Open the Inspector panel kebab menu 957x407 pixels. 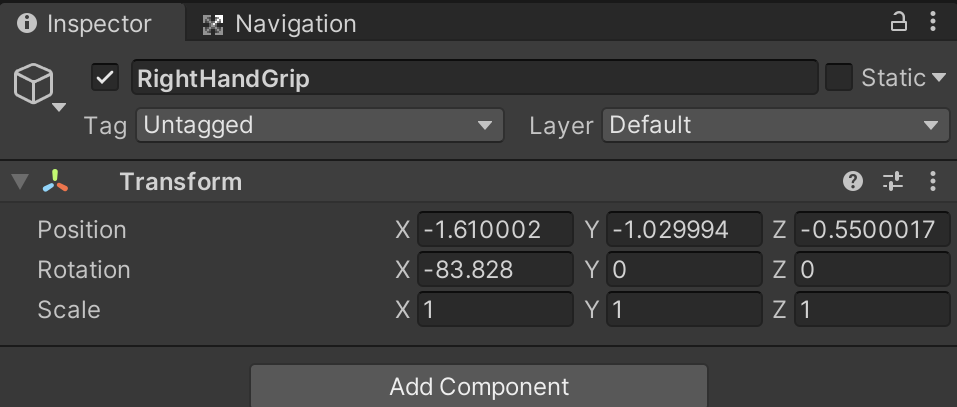934,22
